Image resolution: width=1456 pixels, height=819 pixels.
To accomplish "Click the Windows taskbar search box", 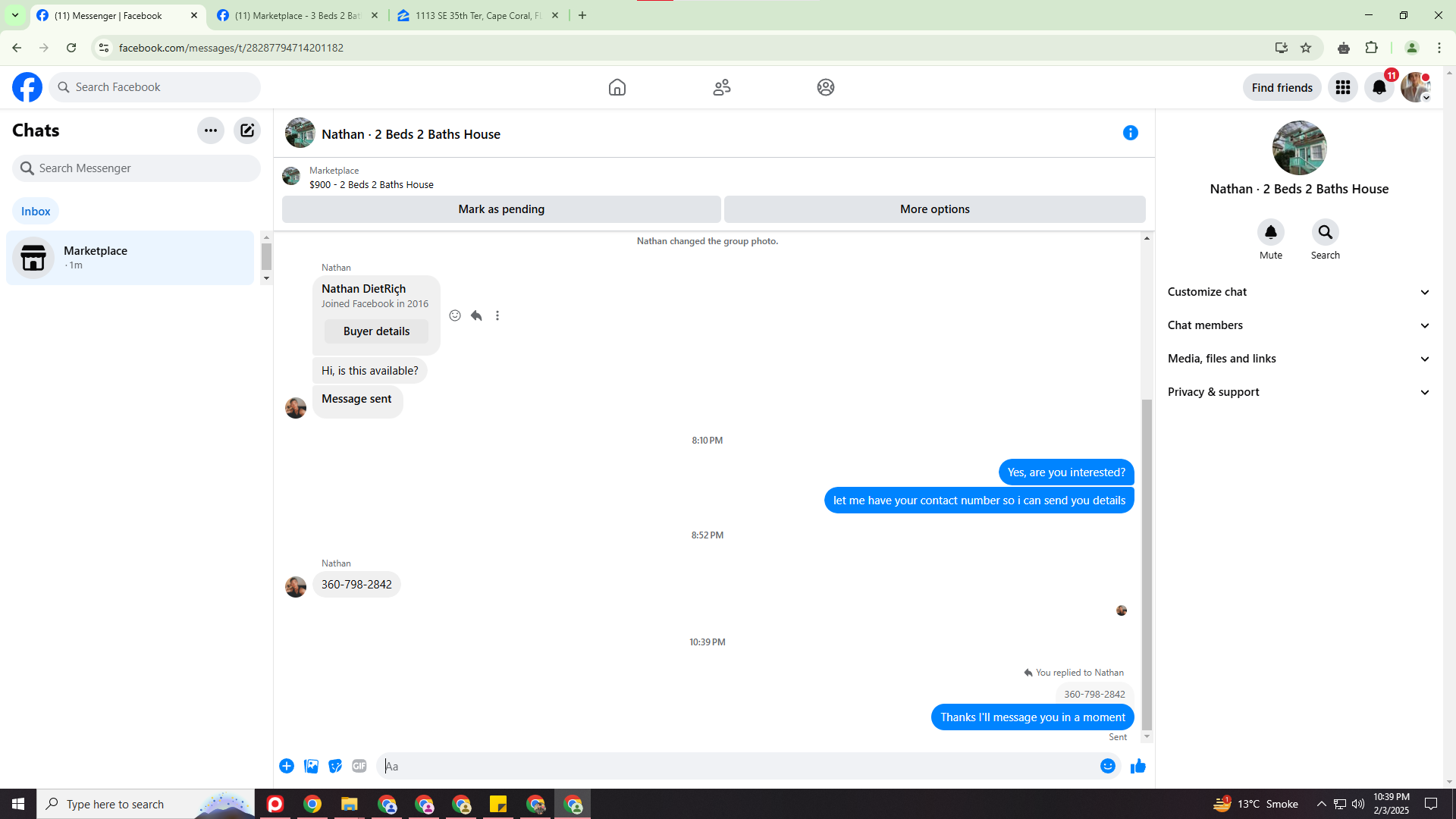I will tap(146, 804).
